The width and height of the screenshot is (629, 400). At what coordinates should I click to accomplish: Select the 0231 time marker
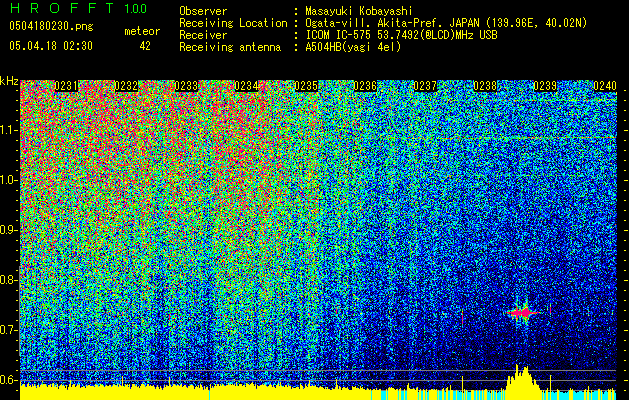click(x=66, y=87)
